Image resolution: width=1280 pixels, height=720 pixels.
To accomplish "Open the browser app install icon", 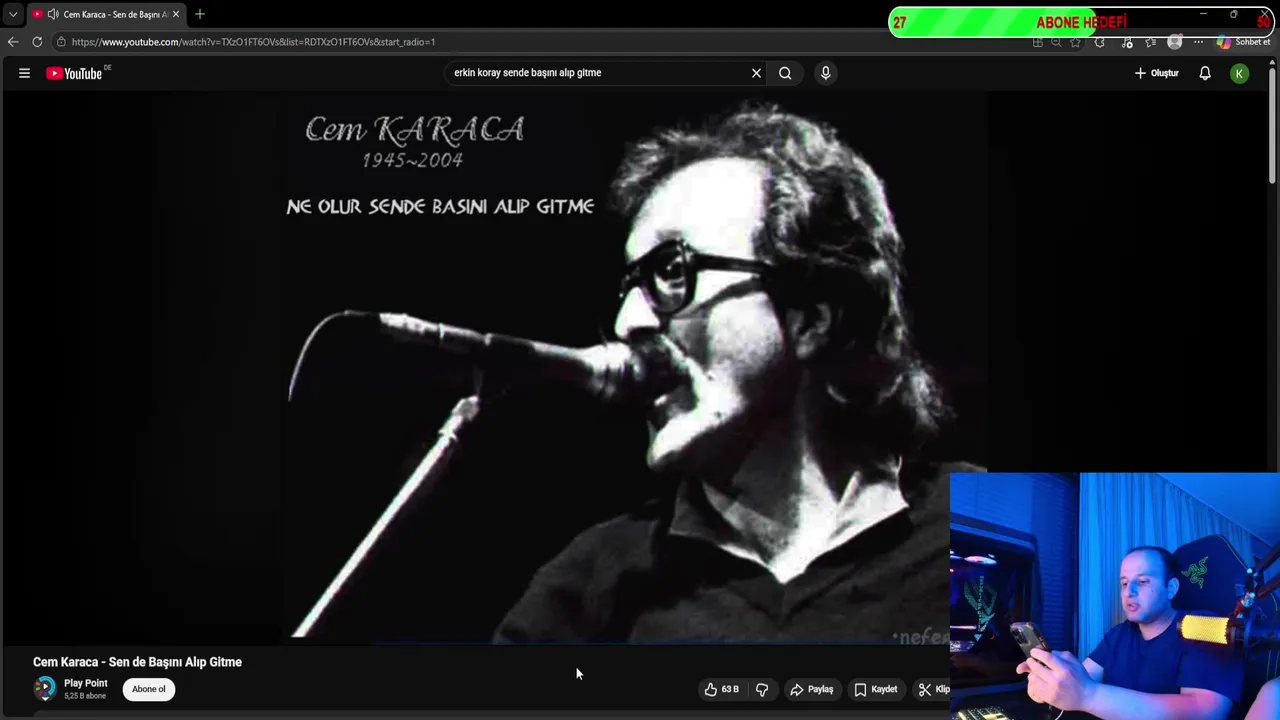I will [x=1038, y=42].
